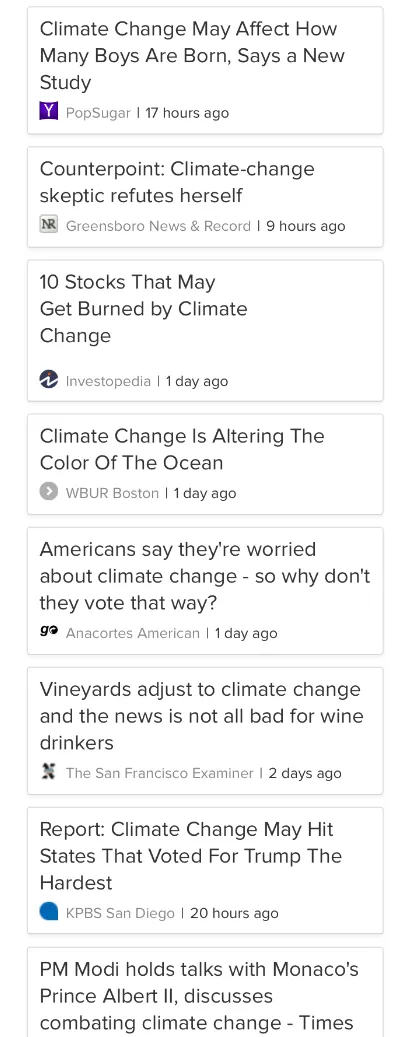
Task: Click the Anacortes American logo icon
Action: click(49, 632)
